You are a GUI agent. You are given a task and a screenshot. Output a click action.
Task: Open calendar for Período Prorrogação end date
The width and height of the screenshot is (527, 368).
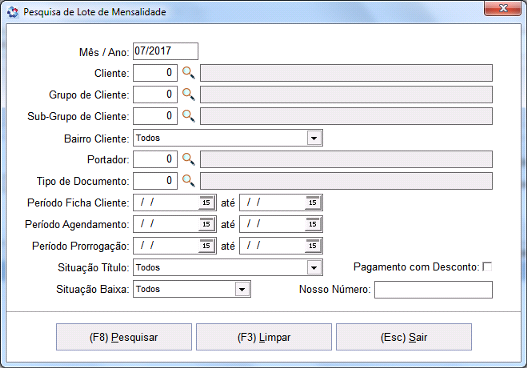tap(313, 246)
